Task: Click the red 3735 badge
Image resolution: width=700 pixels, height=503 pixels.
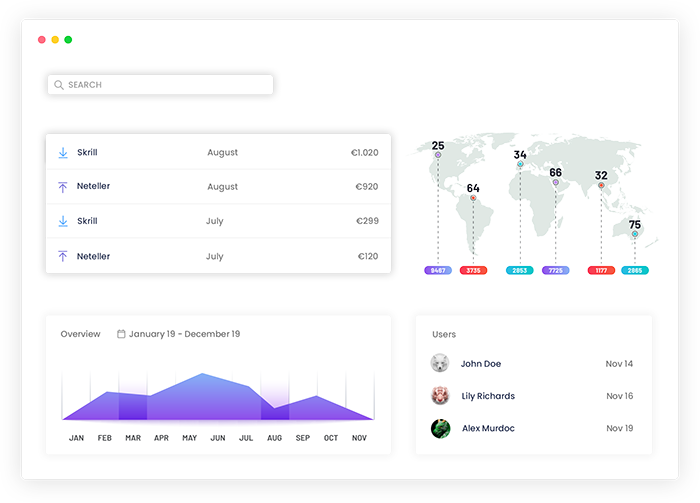Action: point(473,271)
